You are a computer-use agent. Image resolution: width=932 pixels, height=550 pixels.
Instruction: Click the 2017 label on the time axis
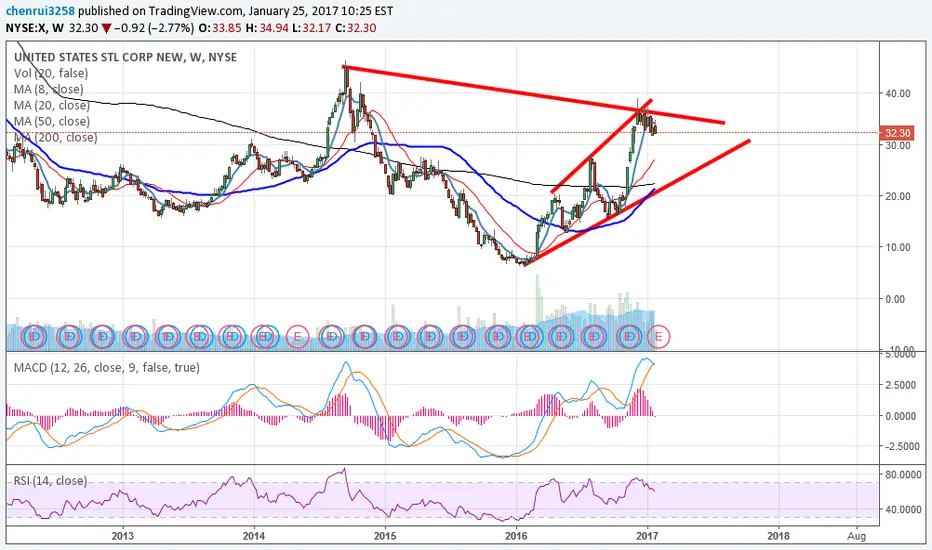tap(647, 536)
